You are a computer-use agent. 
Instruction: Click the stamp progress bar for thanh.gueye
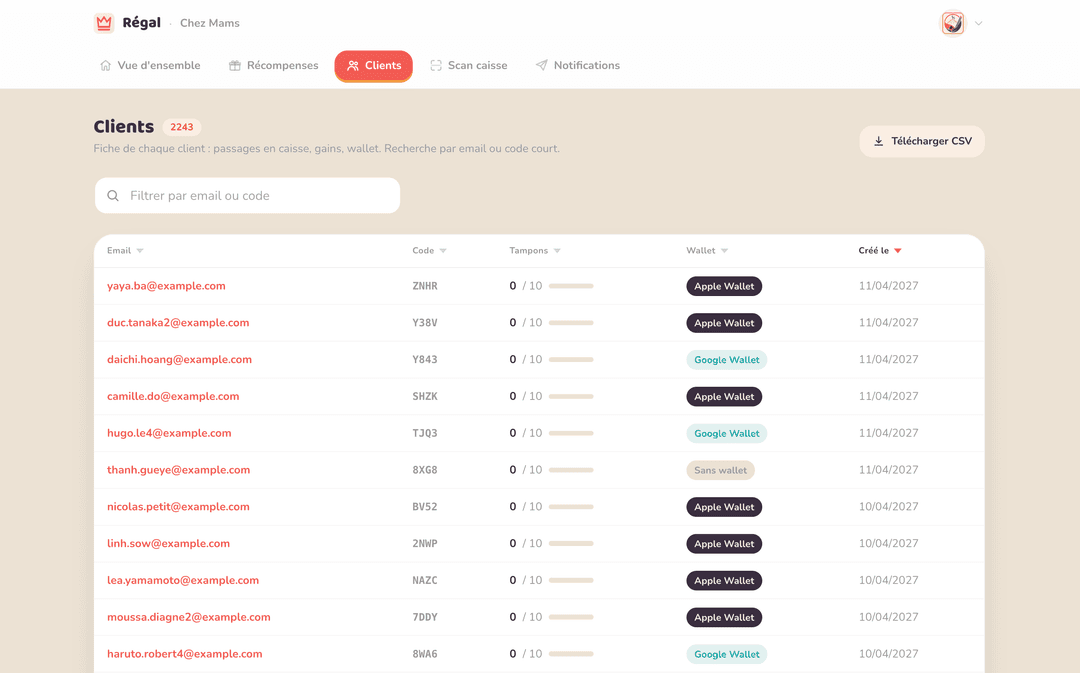(x=571, y=470)
